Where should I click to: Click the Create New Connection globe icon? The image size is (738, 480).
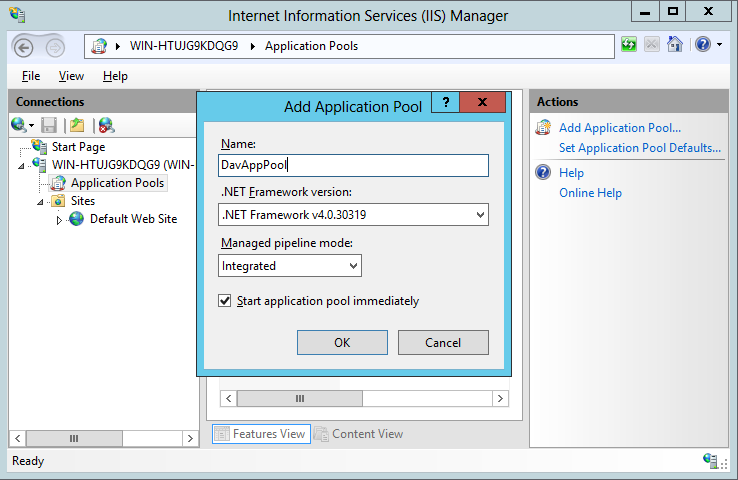pyautogui.click(x=19, y=125)
